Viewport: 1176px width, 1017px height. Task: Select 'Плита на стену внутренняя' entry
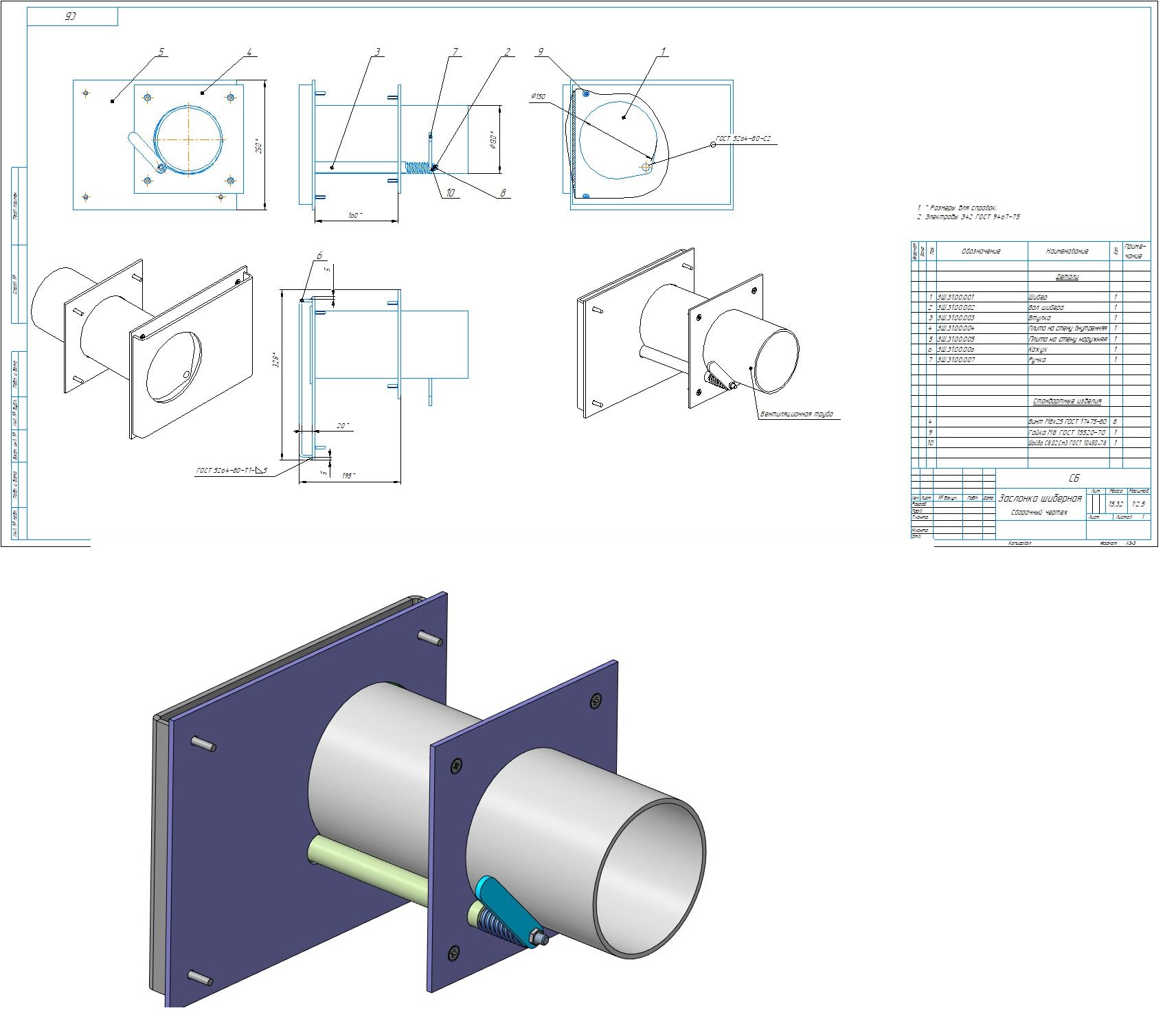(1067, 328)
